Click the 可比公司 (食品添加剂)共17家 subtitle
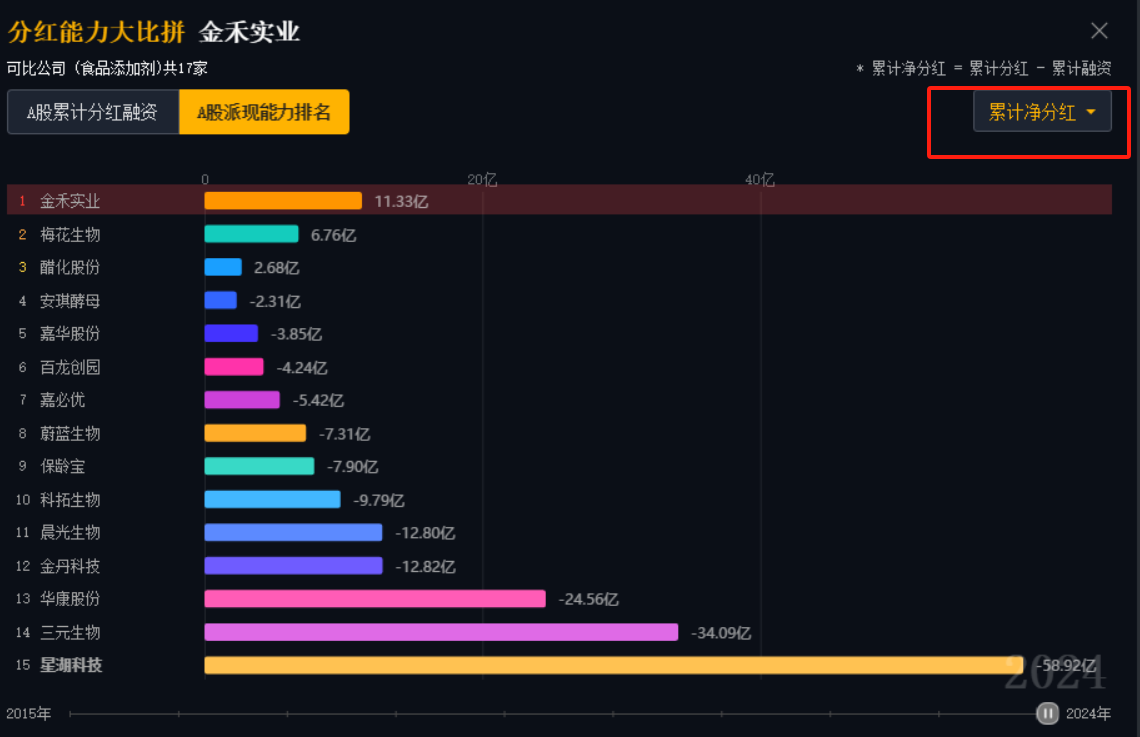The height and width of the screenshot is (737, 1140). [x=108, y=68]
